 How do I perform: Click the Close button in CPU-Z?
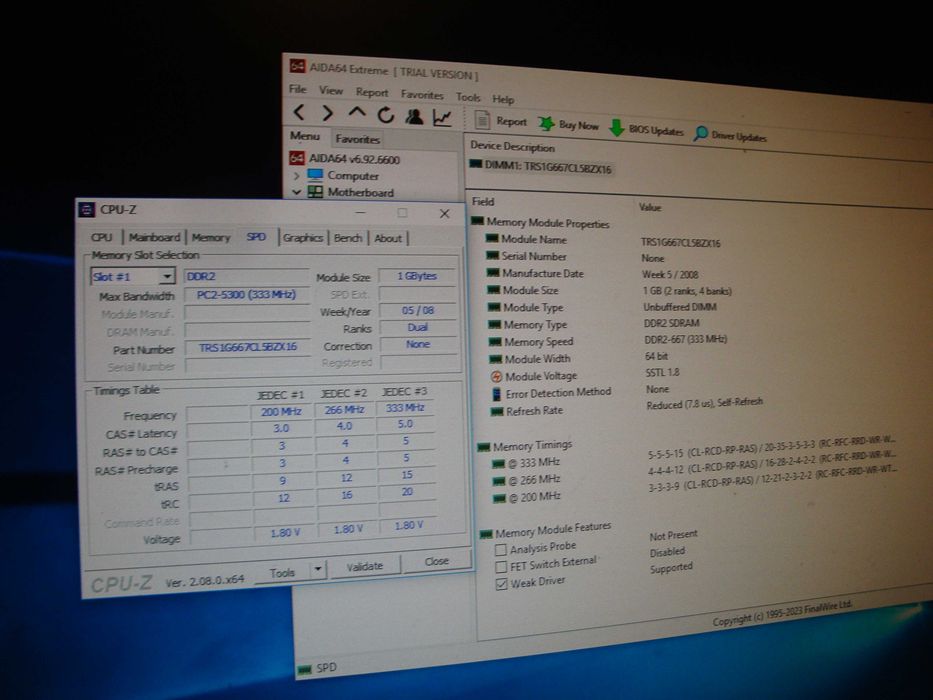437,561
